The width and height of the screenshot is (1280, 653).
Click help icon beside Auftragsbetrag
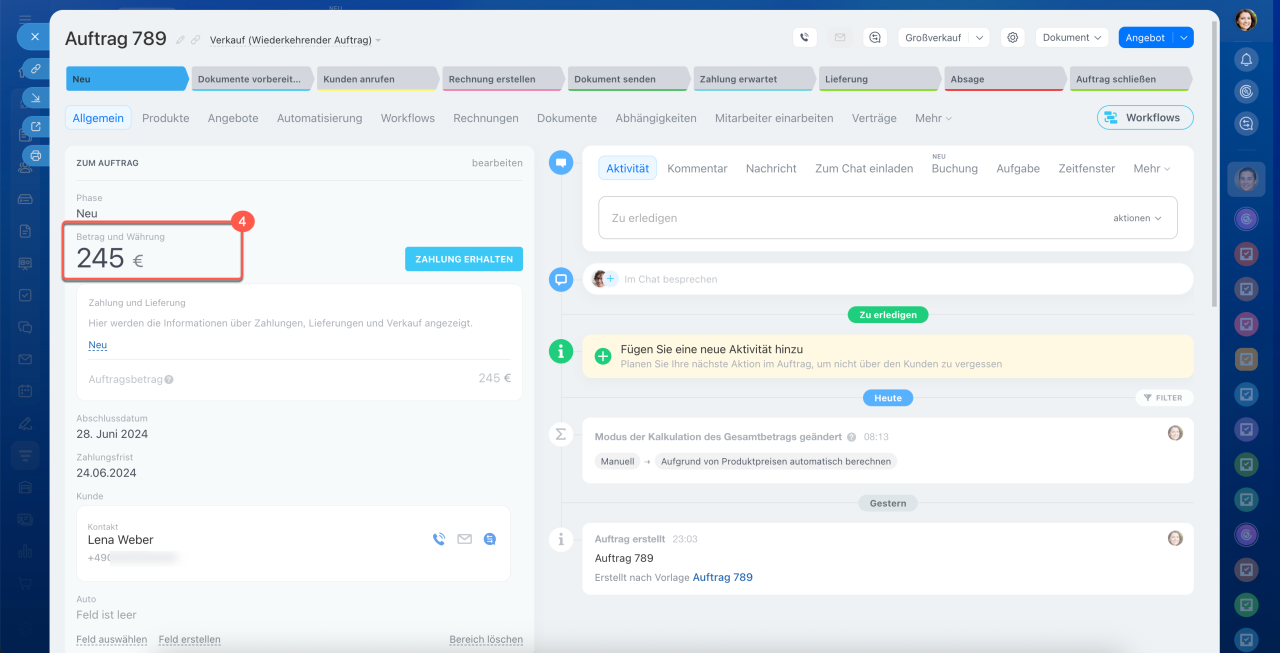pos(169,380)
